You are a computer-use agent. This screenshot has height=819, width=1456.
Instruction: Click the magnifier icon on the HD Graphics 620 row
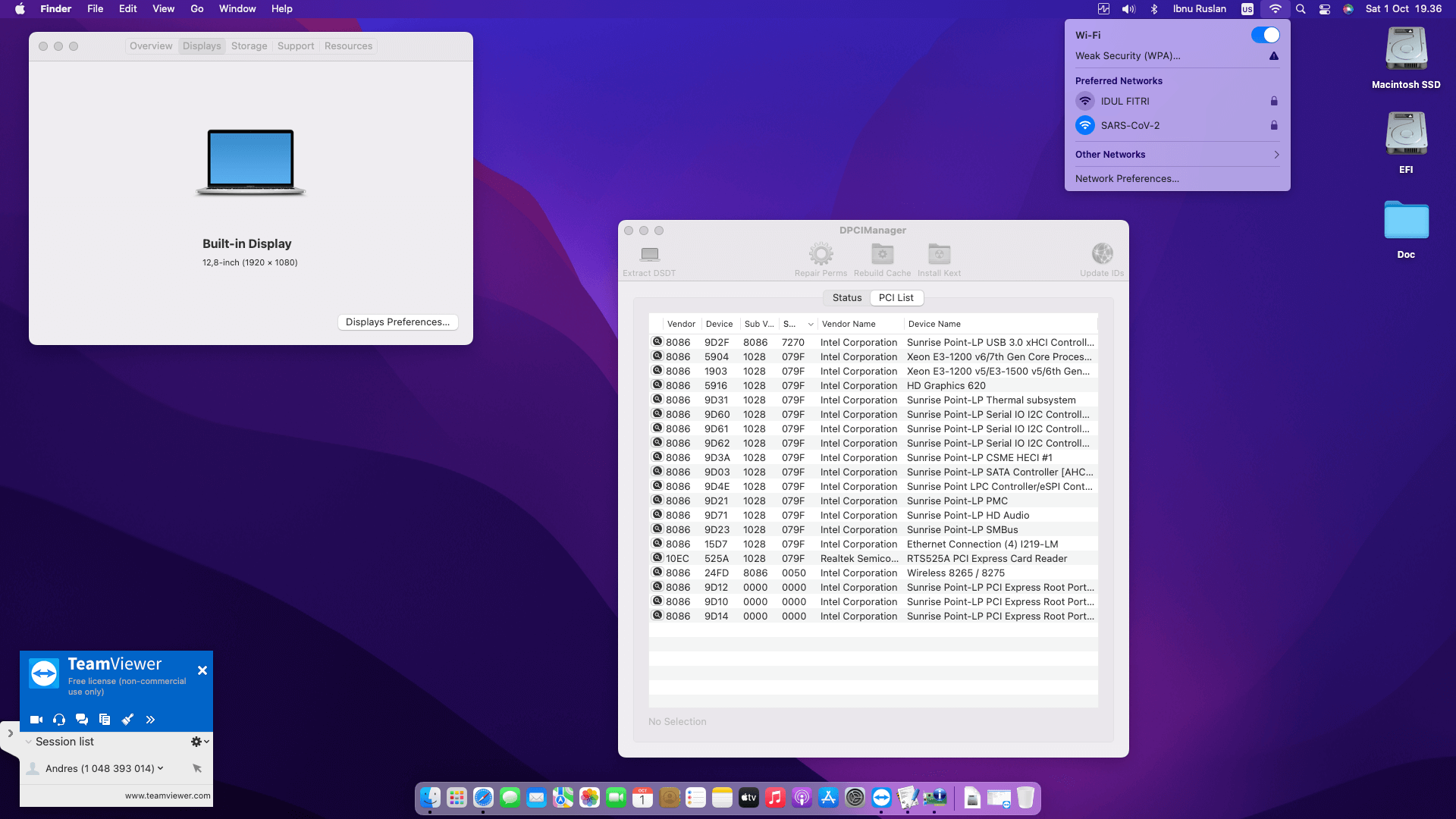[x=657, y=385]
